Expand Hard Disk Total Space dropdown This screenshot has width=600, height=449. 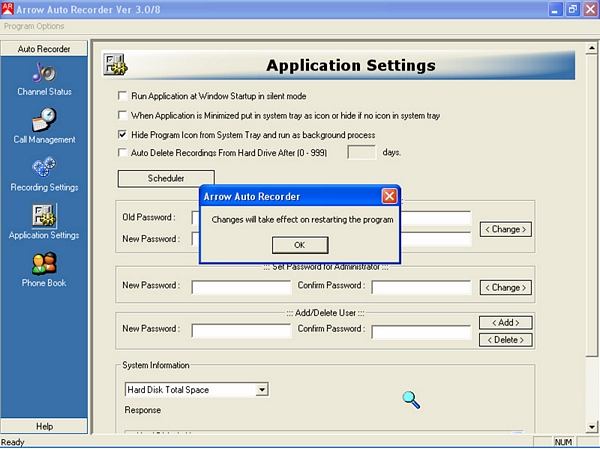click(262, 390)
